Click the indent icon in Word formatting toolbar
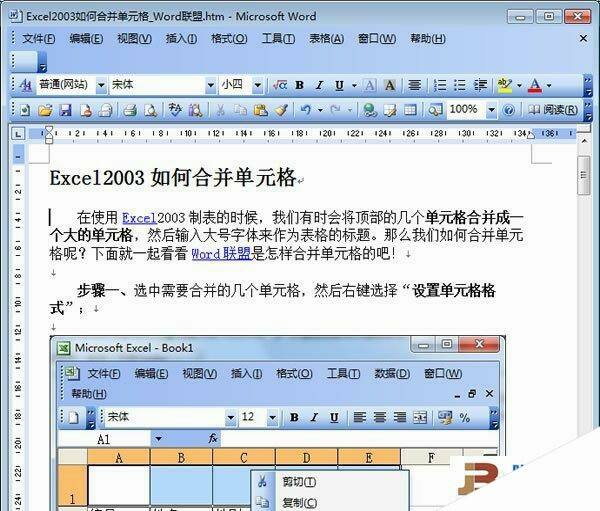The height and width of the screenshot is (511, 600). coord(480,85)
